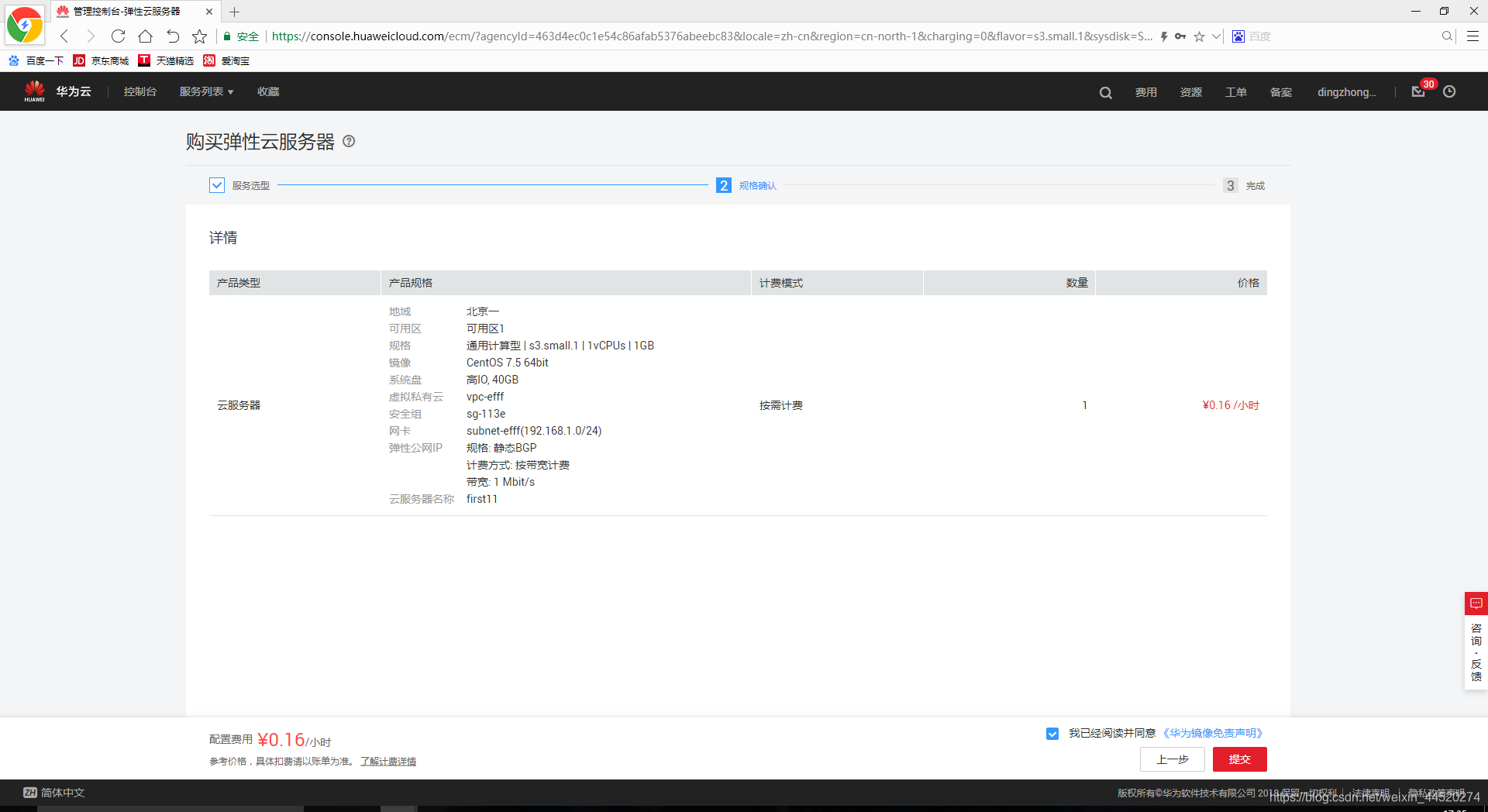Expand the address bar dropdown arrow

pos(1216,36)
